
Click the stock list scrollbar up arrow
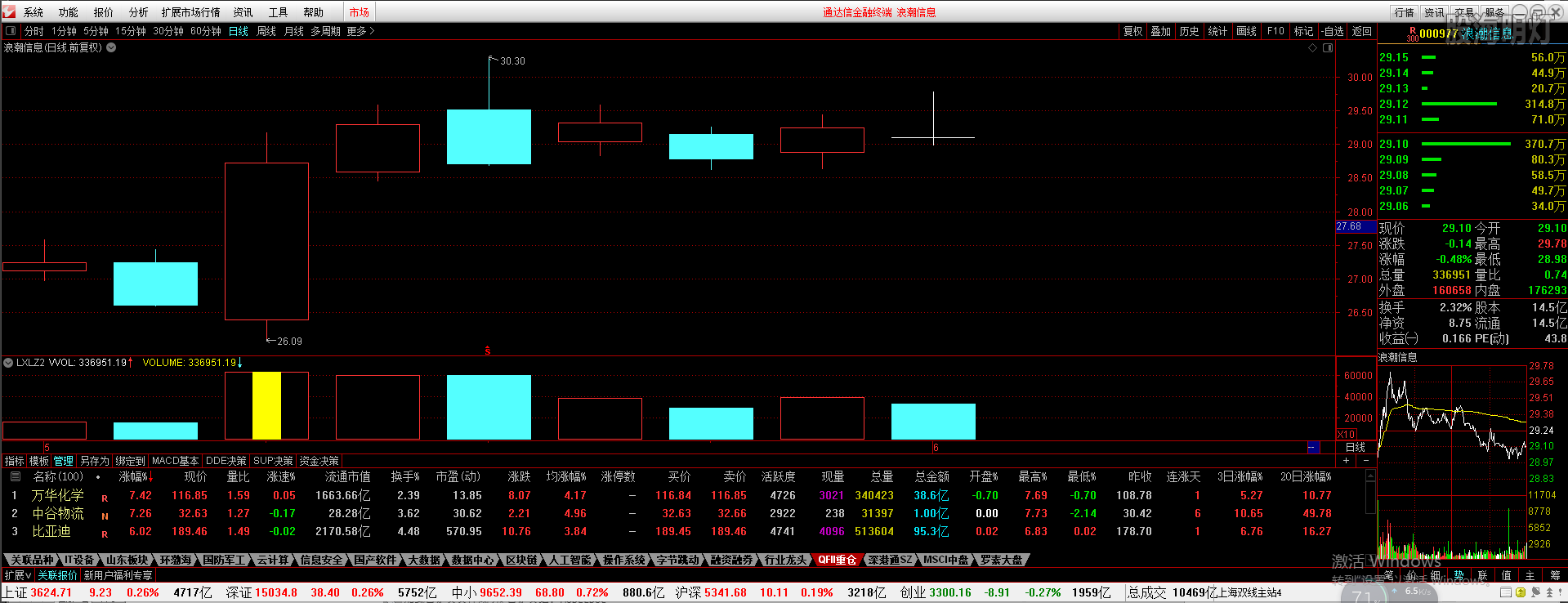tap(1370, 476)
